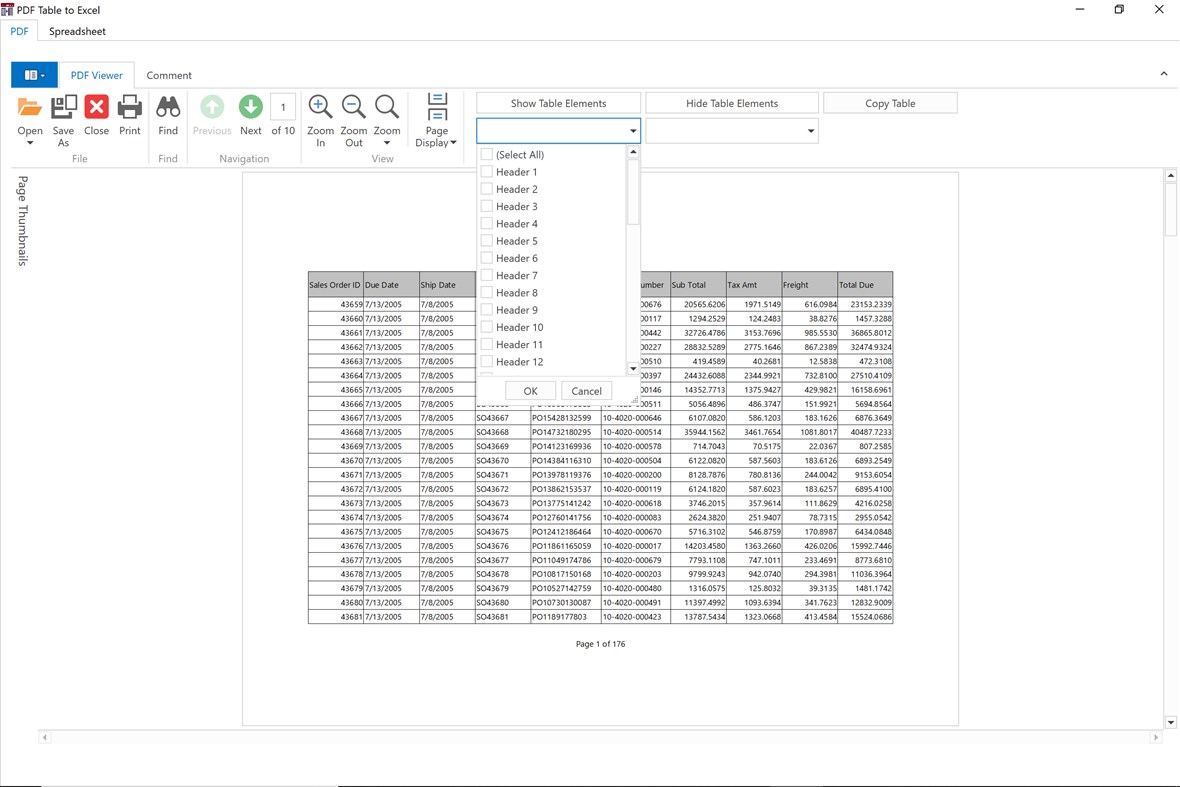The image size is (1180, 787).
Task: Click the Copy Table button
Action: point(890,103)
